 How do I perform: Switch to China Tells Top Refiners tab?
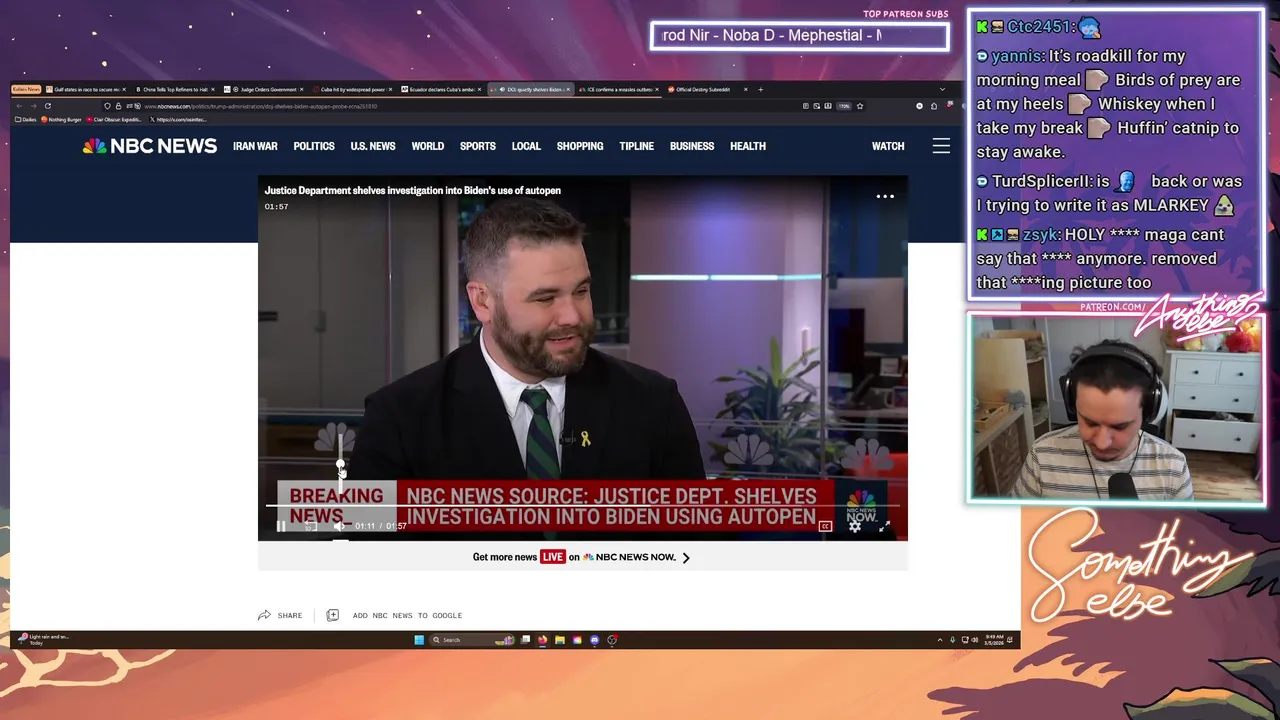(174, 89)
